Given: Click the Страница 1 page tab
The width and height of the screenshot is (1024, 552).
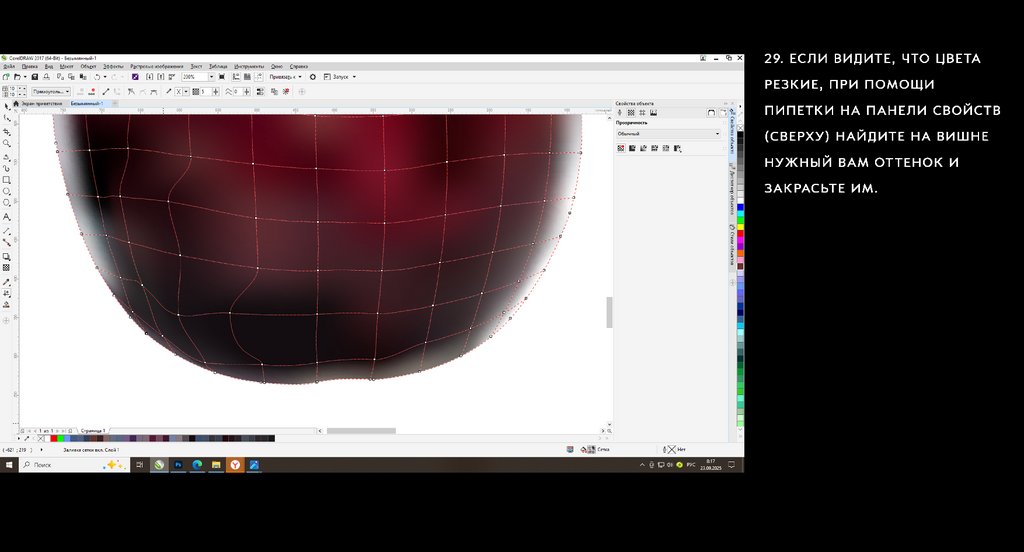Looking at the screenshot, I should tap(92, 430).
